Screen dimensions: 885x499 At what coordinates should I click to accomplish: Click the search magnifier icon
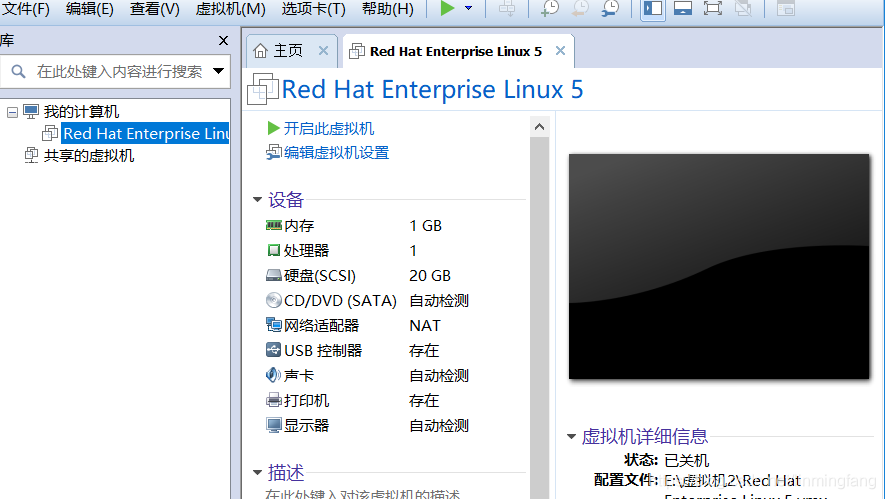tap(19, 72)
